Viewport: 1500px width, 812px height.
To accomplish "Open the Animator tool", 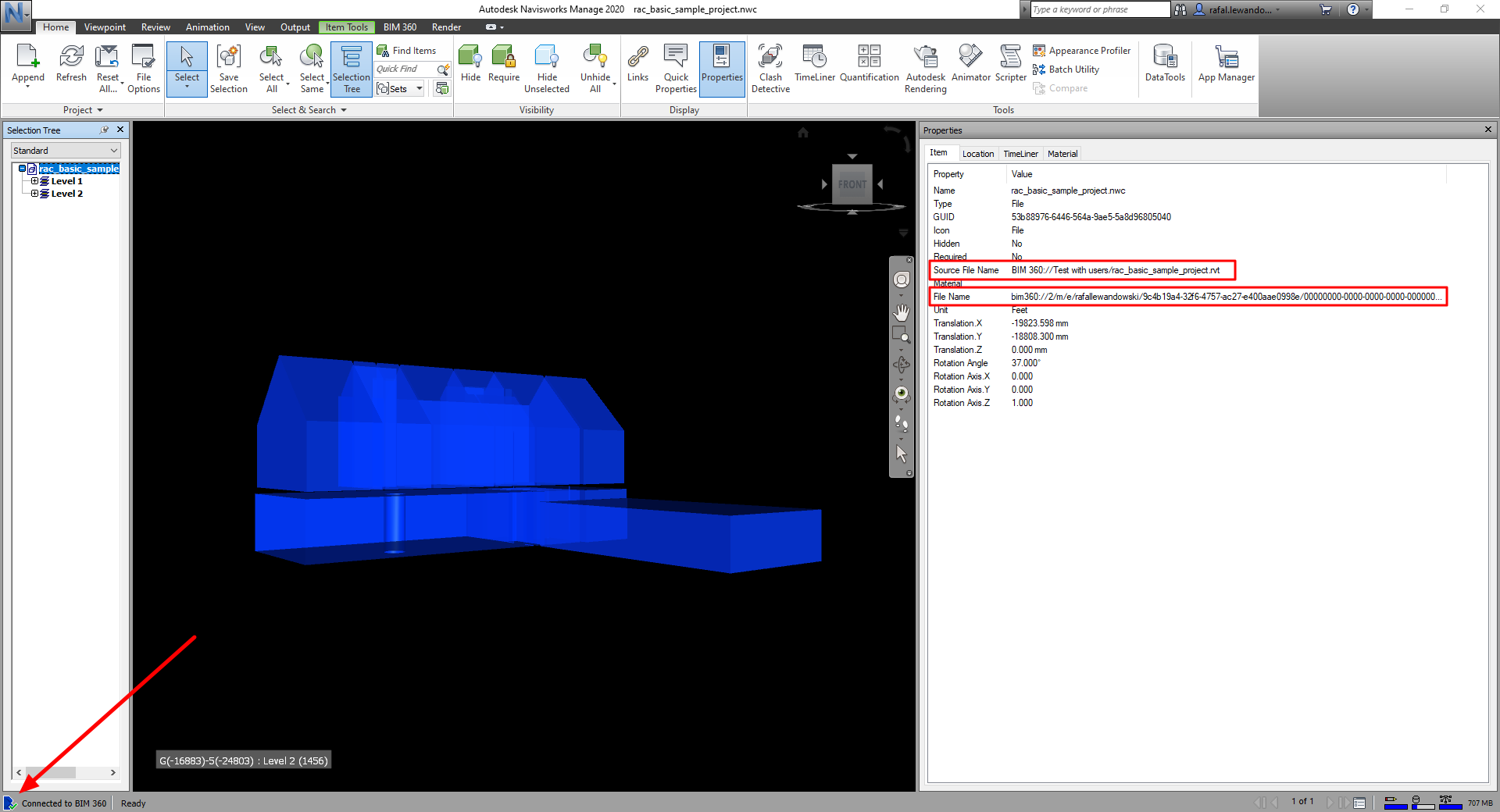I will coord(971,64).
